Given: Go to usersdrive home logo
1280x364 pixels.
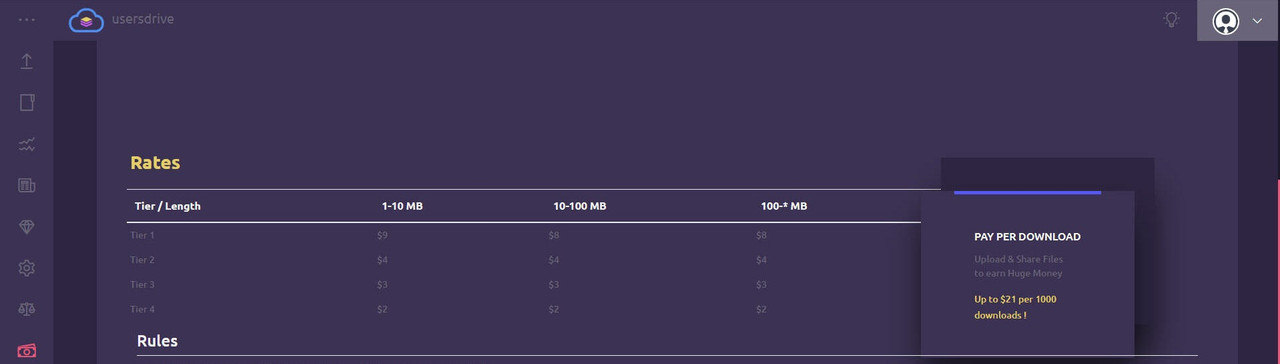Looking at the screenshot, I should (x=121, y=19).
